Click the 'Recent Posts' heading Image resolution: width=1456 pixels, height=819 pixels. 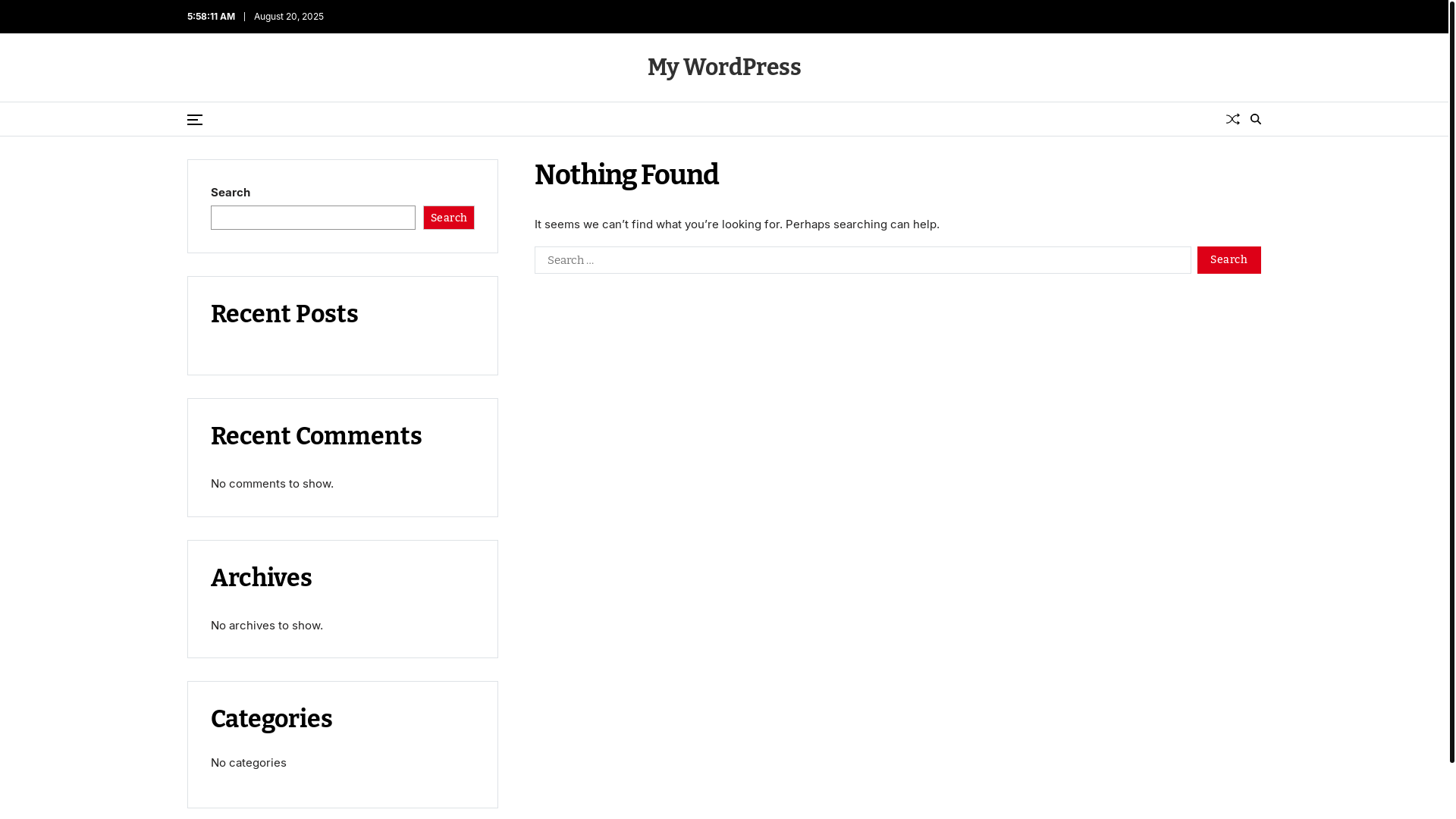click(284, 314)
